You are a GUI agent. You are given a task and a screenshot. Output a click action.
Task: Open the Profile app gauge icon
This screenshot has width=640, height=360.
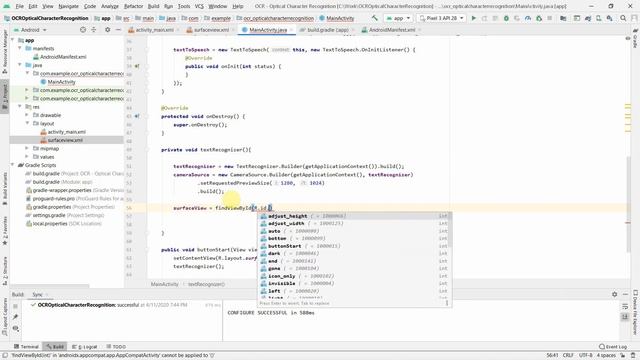(528, 18)
